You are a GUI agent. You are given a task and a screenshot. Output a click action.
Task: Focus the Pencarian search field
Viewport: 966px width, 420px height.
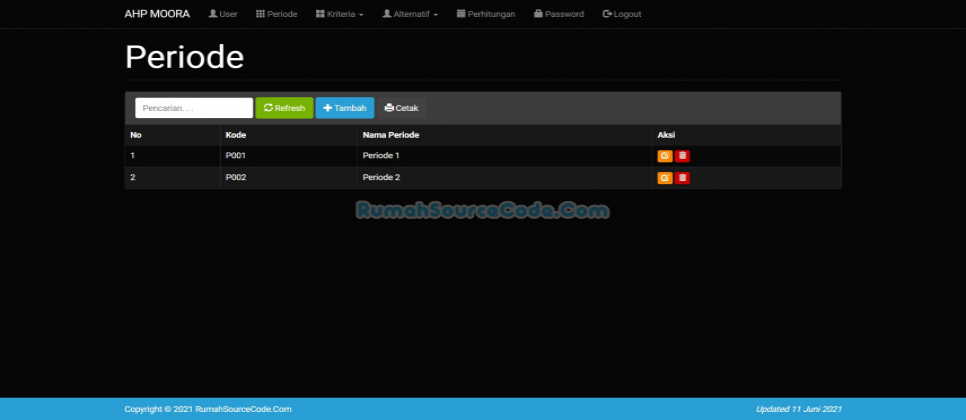(x=194, y=108)
